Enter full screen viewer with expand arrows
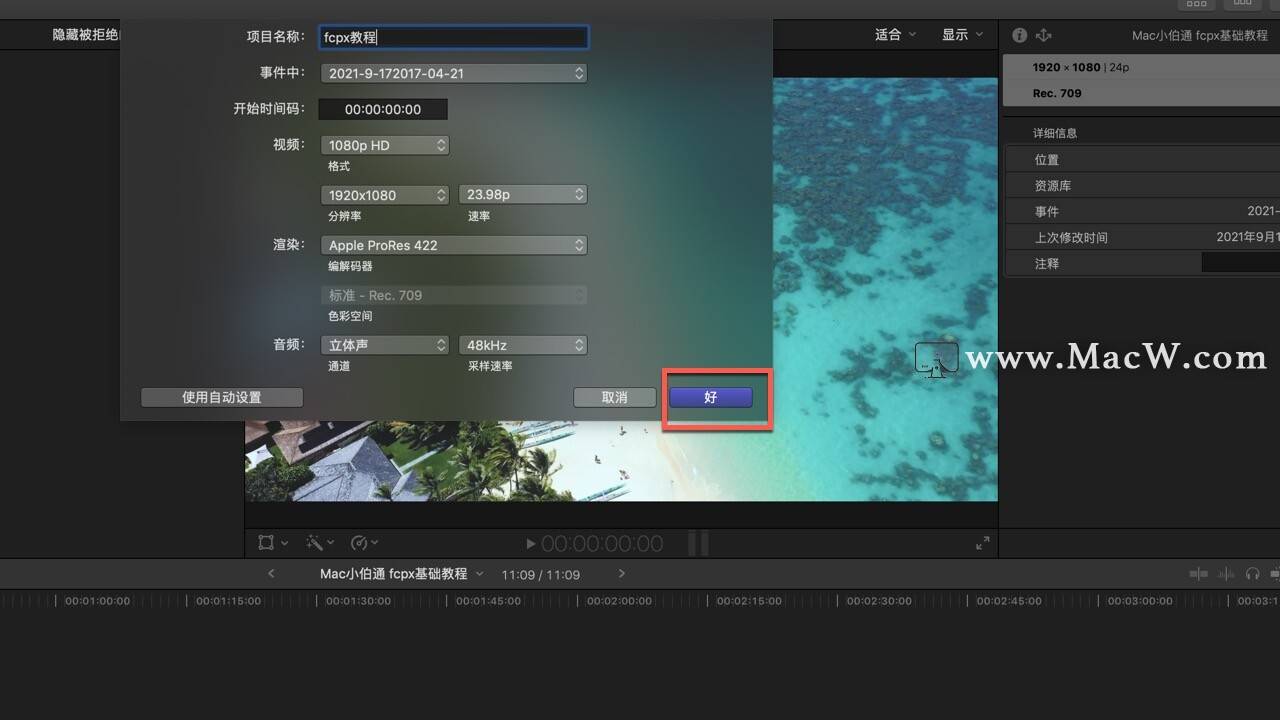Viewport: 1280px width, 720px height. click(x=983, y=543)
